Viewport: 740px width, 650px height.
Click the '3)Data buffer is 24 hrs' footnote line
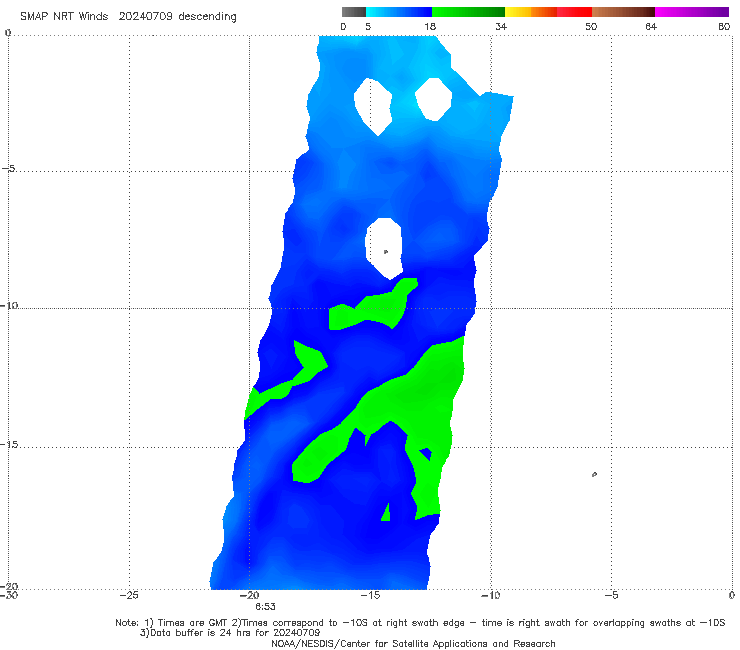pyautogui.click(x=230, y=633)
